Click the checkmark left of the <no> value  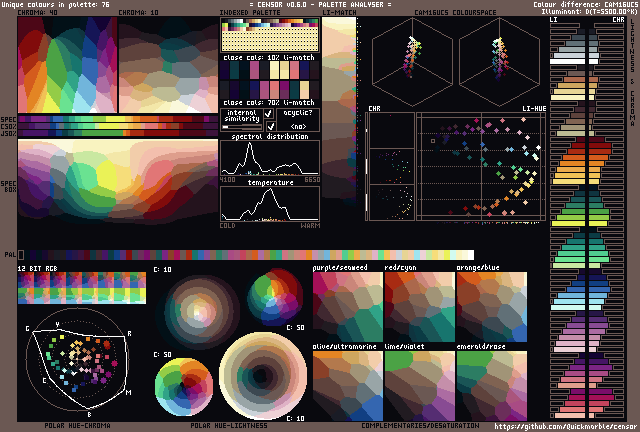pos(270,127)
